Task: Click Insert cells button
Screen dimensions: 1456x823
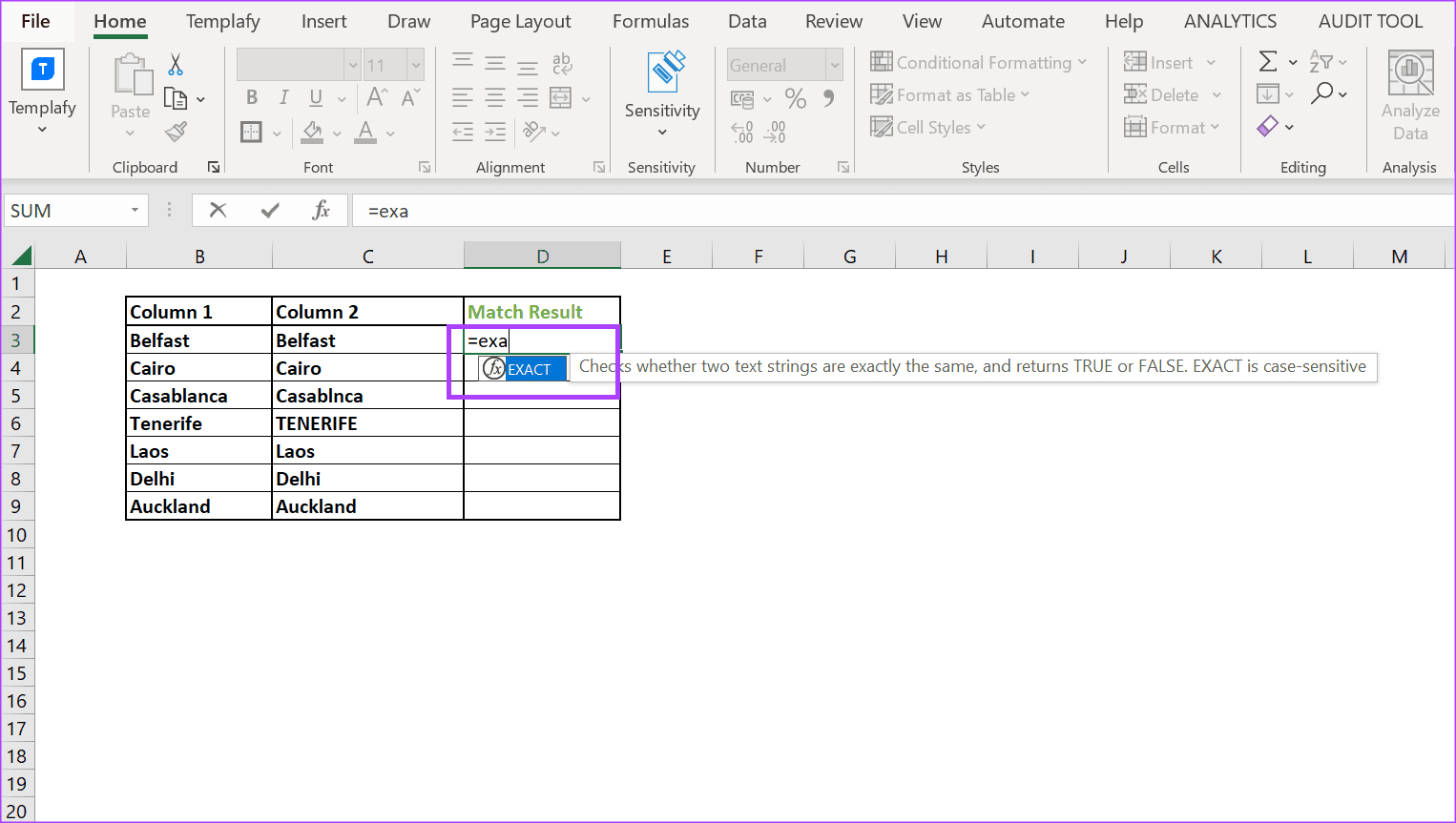Action: (1170, 62)
